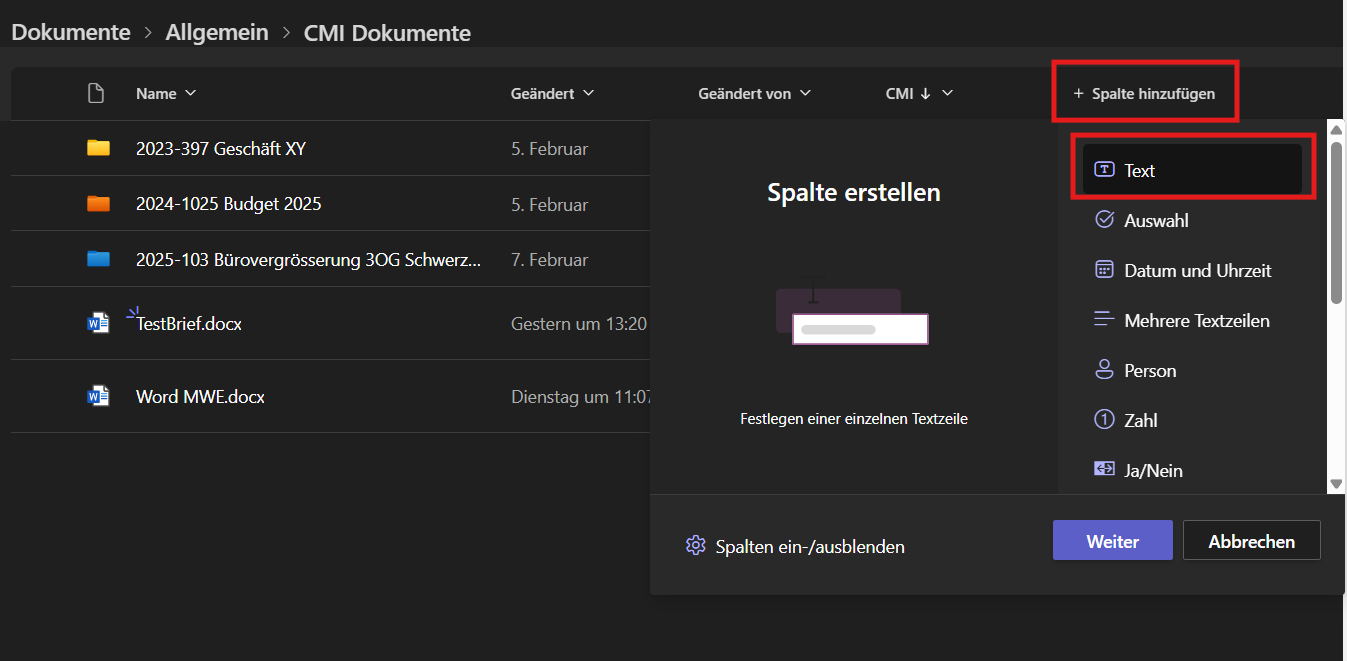Click the orange folder icon for 2024-1025 Budget 2025
This screenshot has width=1347, height=661.
(98, 204)
